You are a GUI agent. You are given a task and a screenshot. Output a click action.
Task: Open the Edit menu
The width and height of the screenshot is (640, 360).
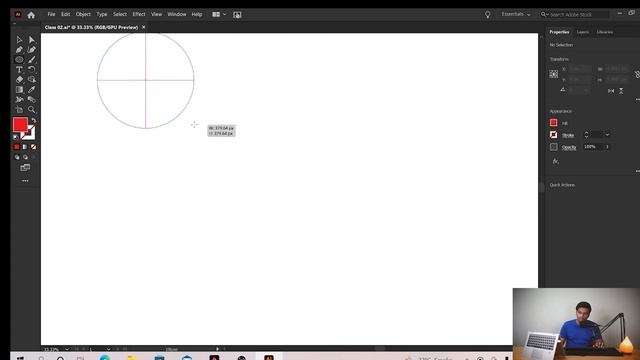[65, 14]
